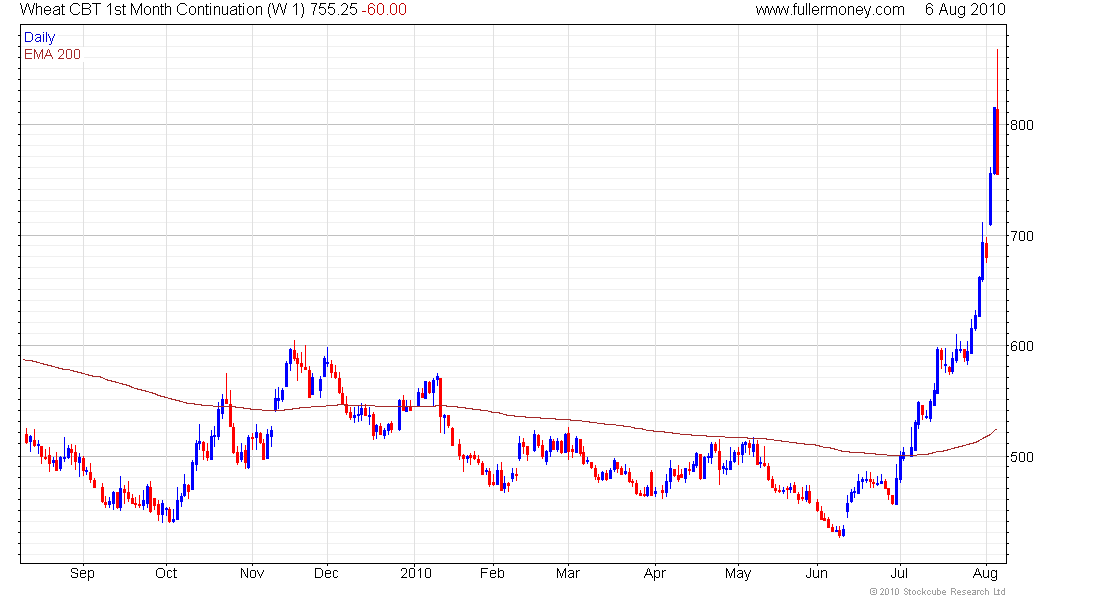1100x600 pixels.
Task: Click the price change value -60.00
Action: (384, 10)
